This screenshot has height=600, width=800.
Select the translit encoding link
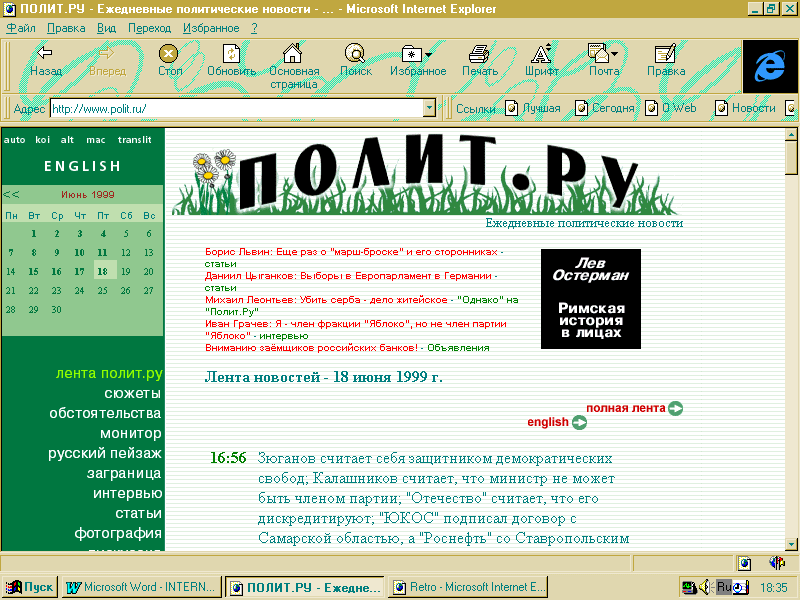(135, 140)
